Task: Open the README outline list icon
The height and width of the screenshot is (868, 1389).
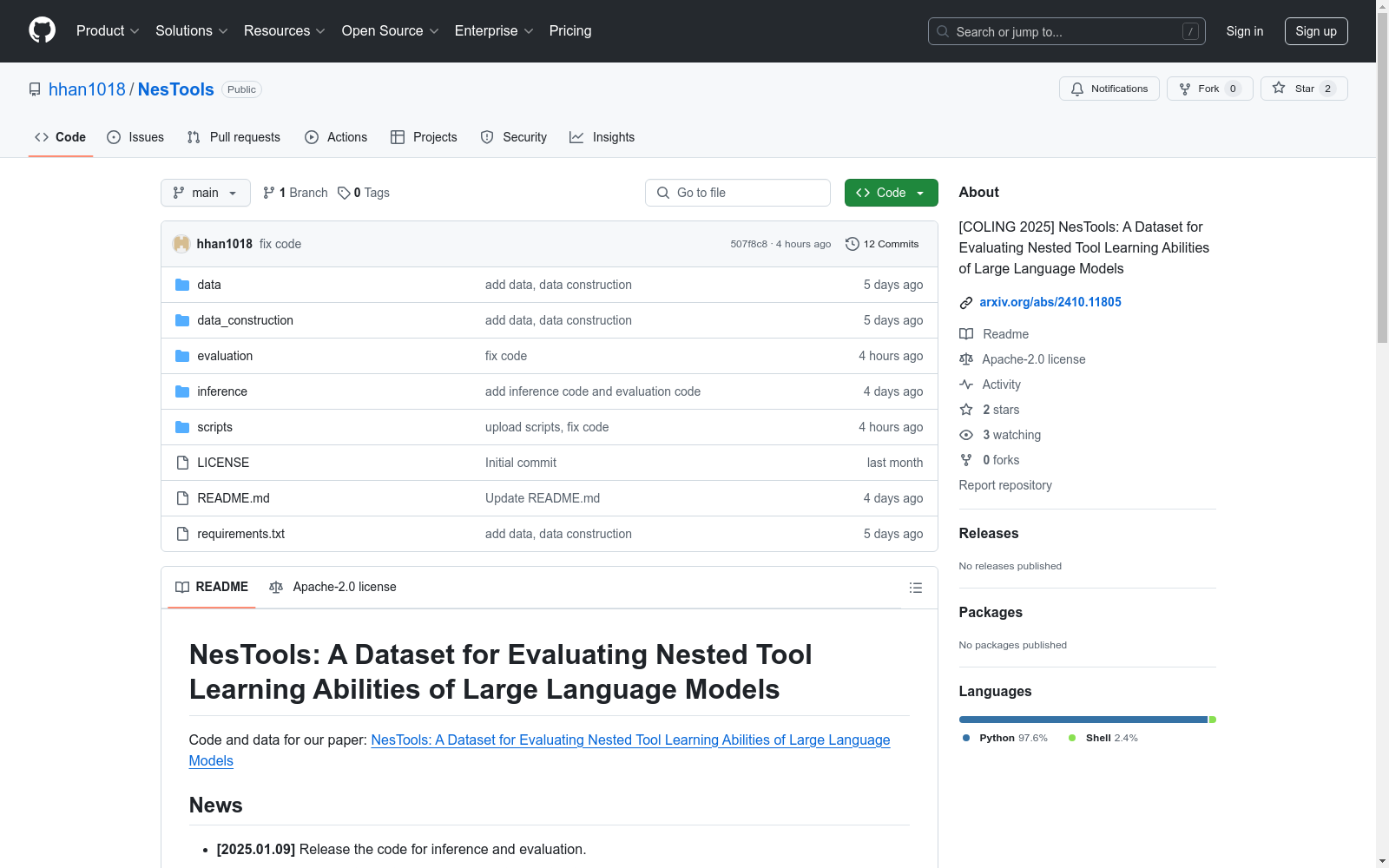Action: (915, 588)
